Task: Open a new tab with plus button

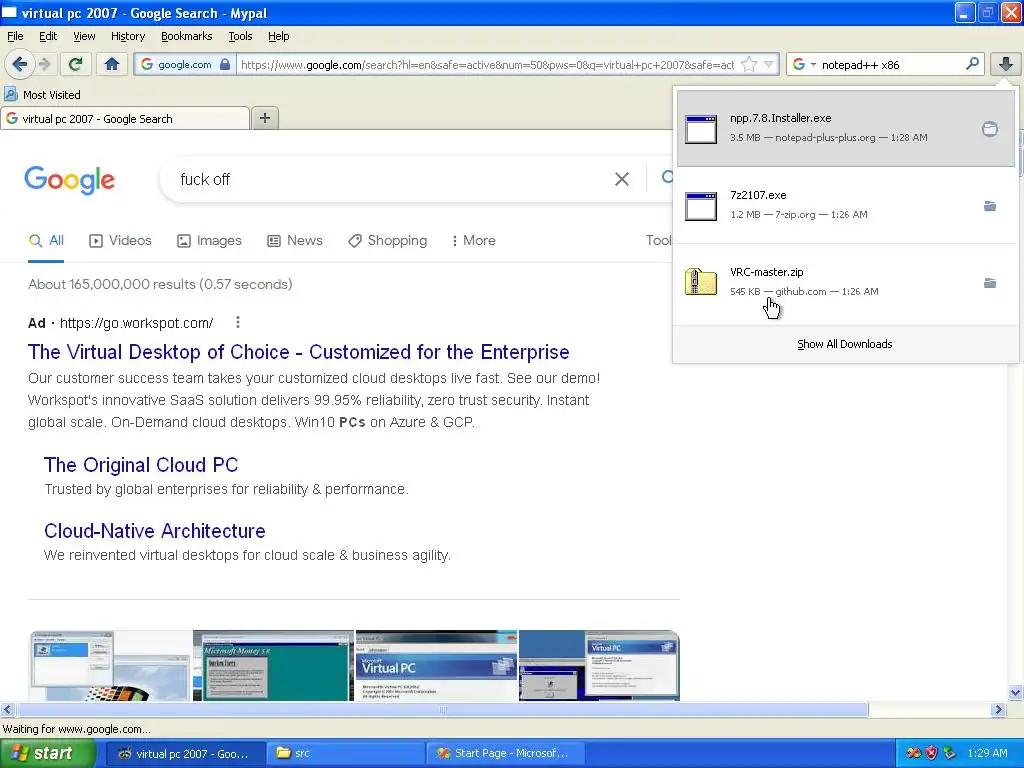Action: click(x=264, y=118)
